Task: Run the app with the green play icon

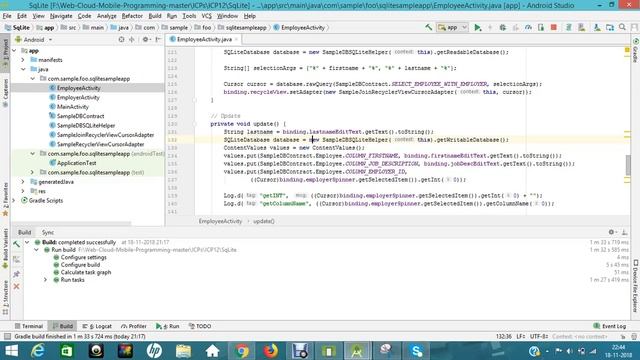Action: coord(478,27)
